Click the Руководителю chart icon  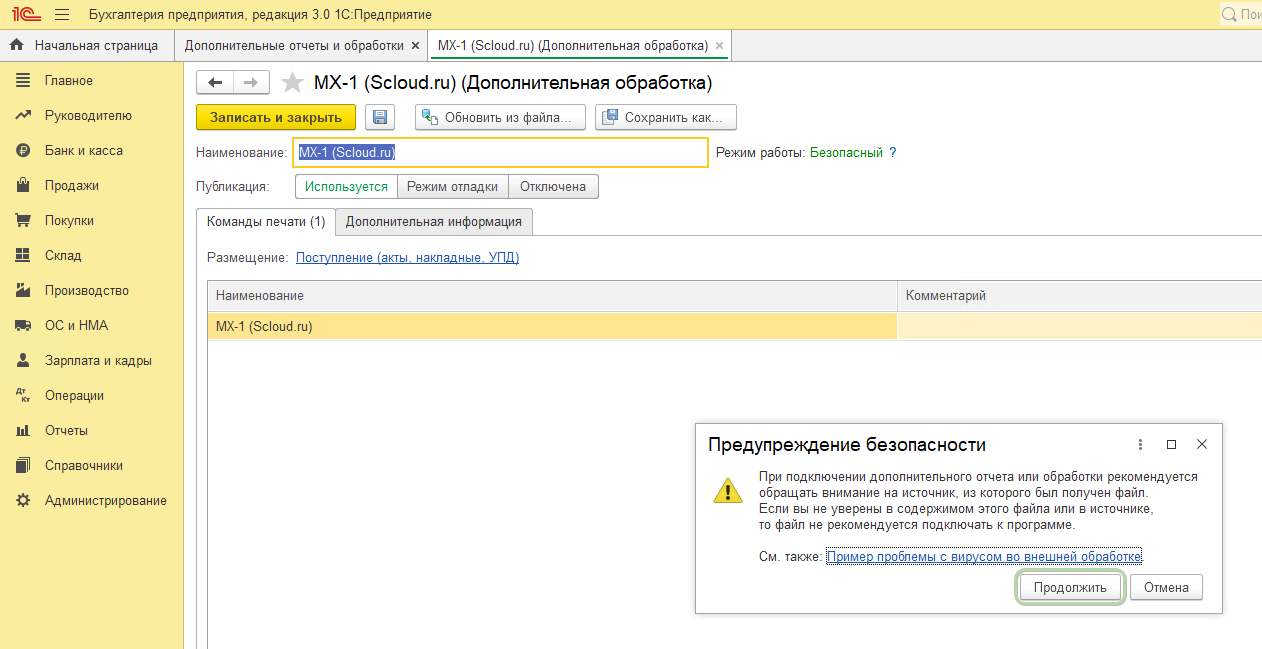[x=23, y=115]
